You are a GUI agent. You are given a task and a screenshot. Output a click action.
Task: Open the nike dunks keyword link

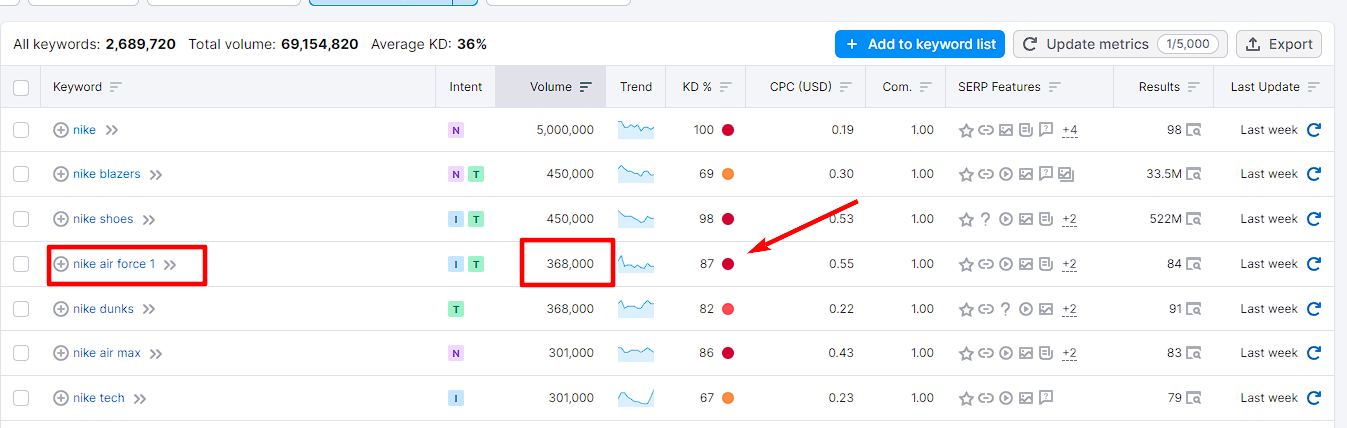click(103, 309)
